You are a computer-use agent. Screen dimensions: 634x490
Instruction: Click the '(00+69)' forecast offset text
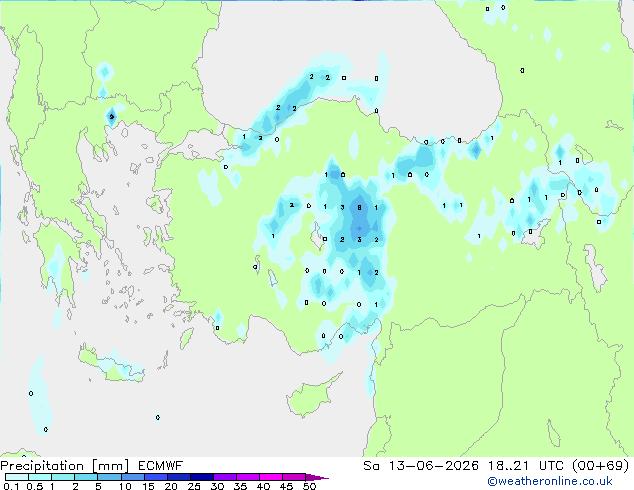click(x=601, y=466)
